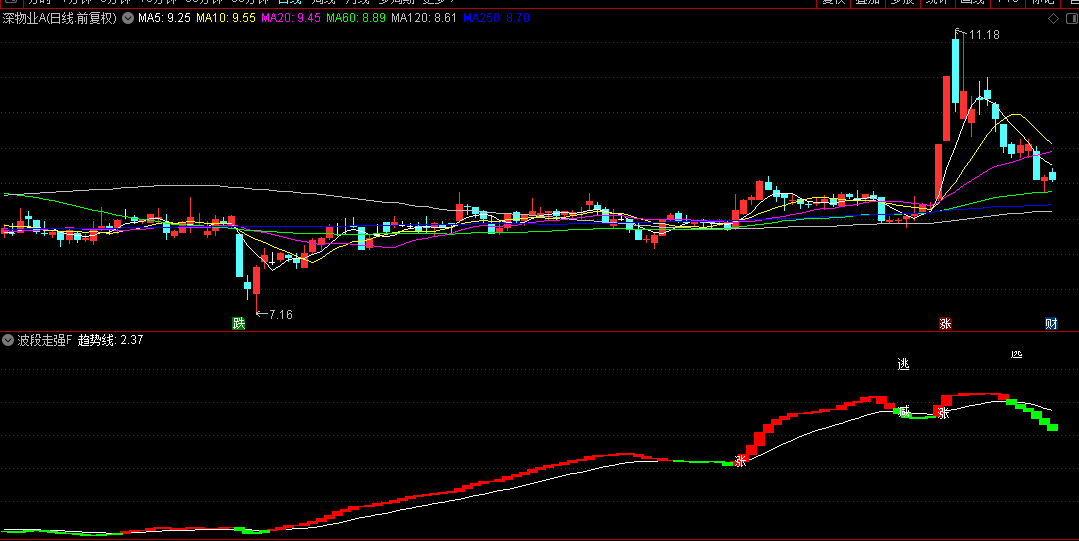Open the 复权 adjustment tab

point(833,3)
